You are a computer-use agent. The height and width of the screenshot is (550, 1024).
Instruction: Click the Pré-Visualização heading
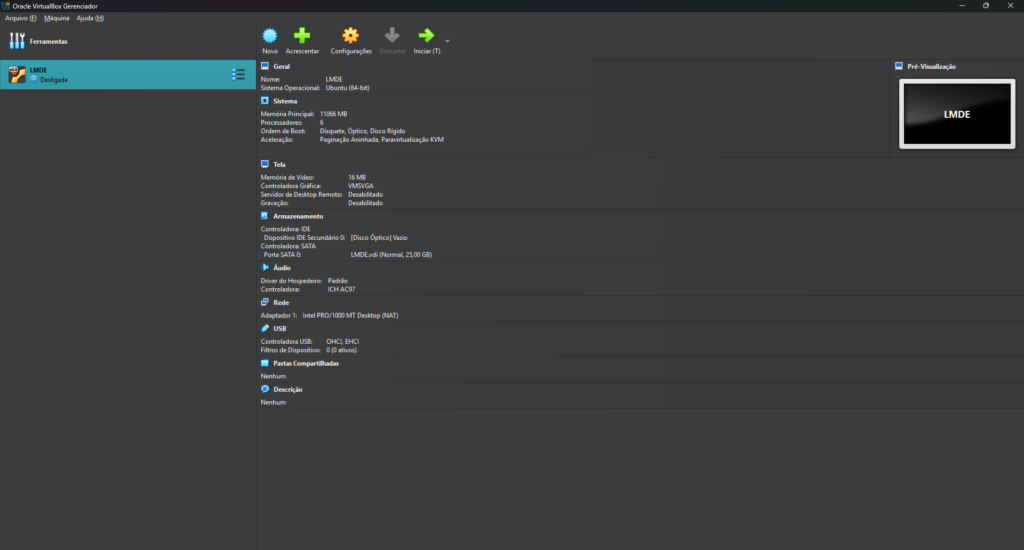tap(931, 67)
